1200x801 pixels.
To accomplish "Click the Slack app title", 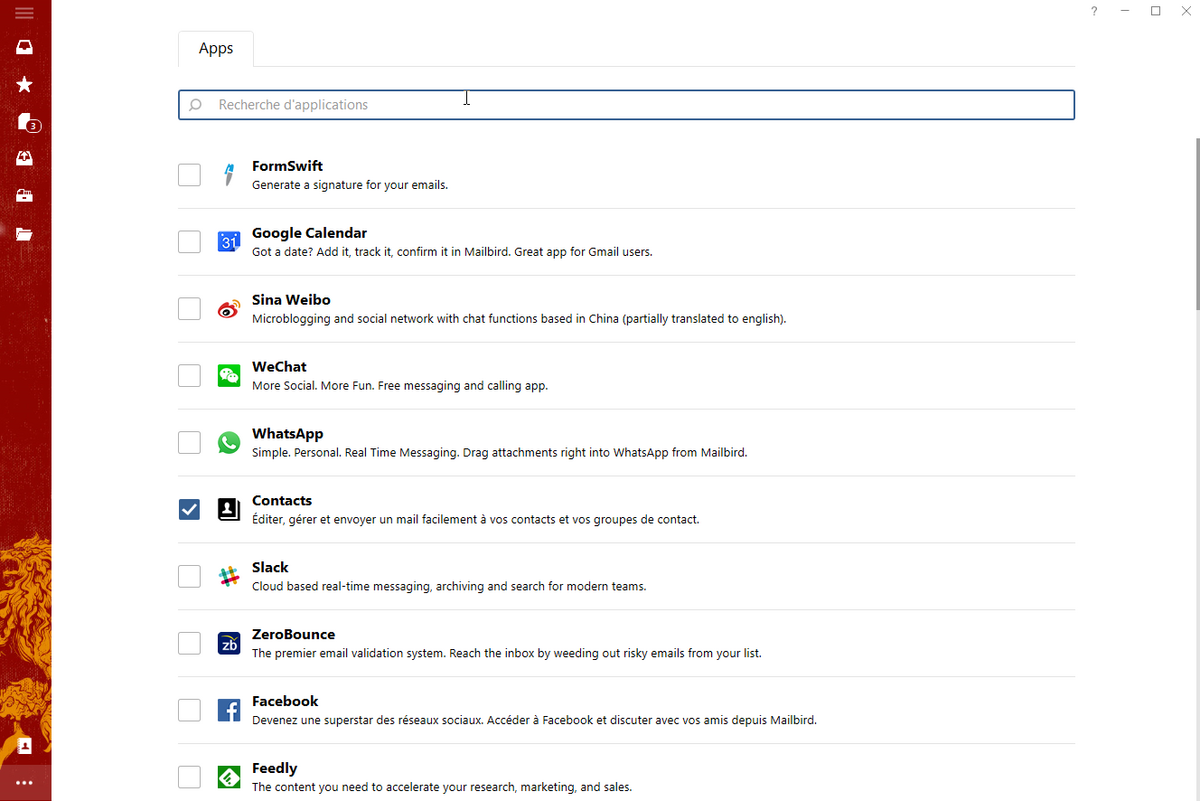I will [270, 568].
